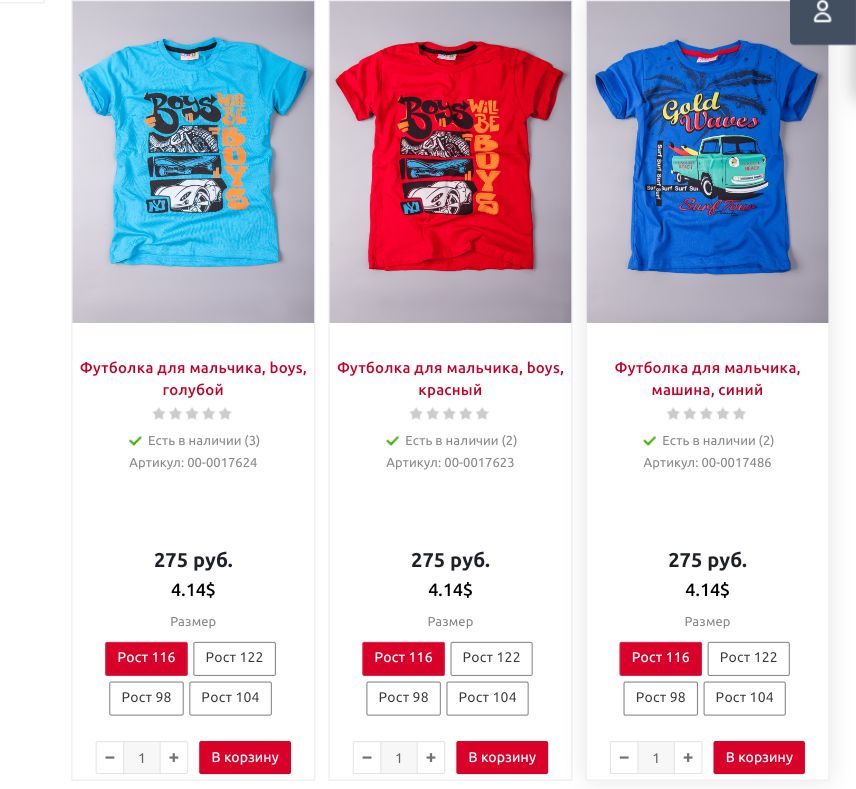
Task: Open the 'Футболка для мальчика, boys, красный' product link
Action: pyautogui.click(x=450, y=379)
